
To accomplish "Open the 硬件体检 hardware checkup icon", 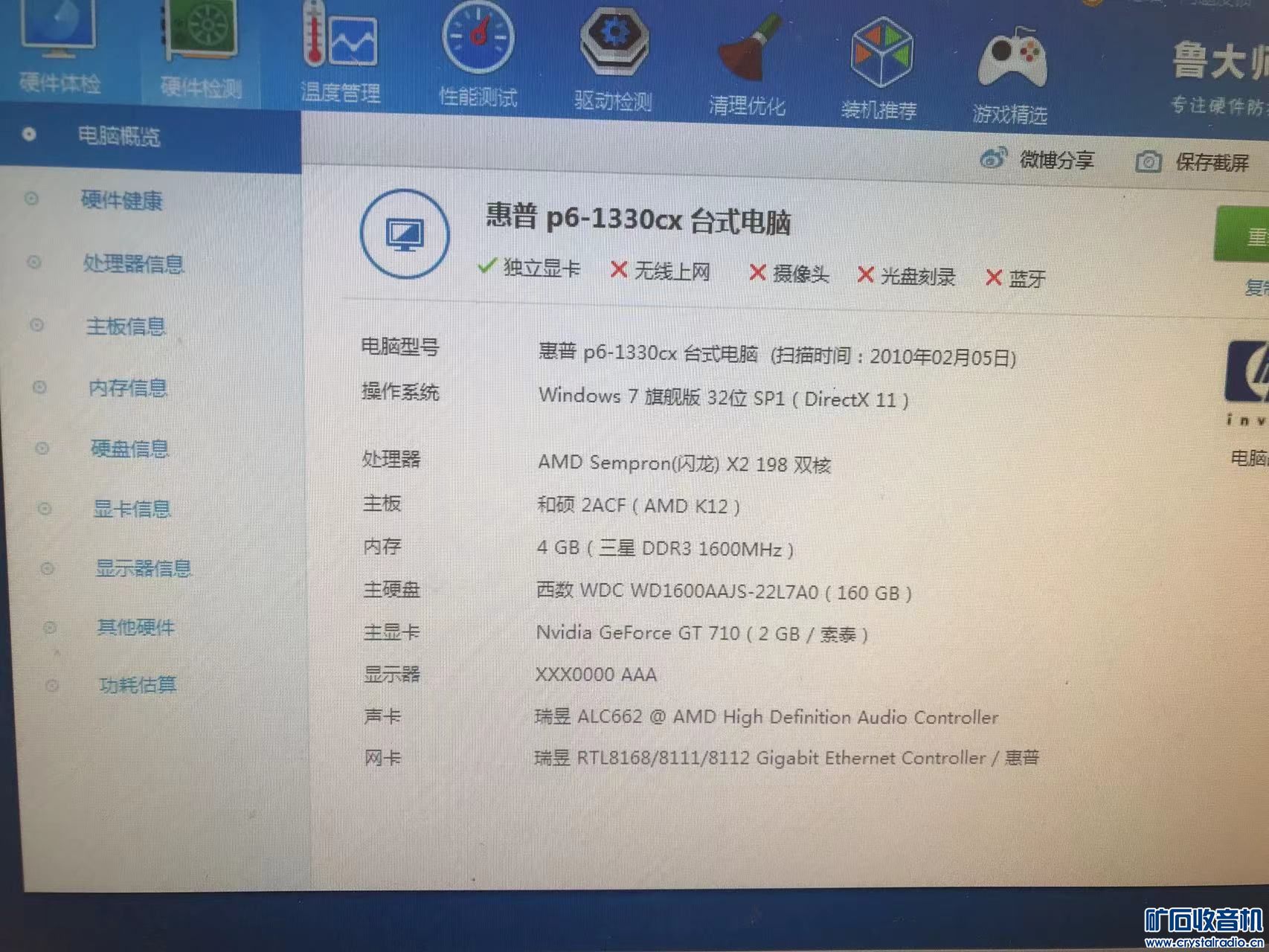I will pos(60,30).
